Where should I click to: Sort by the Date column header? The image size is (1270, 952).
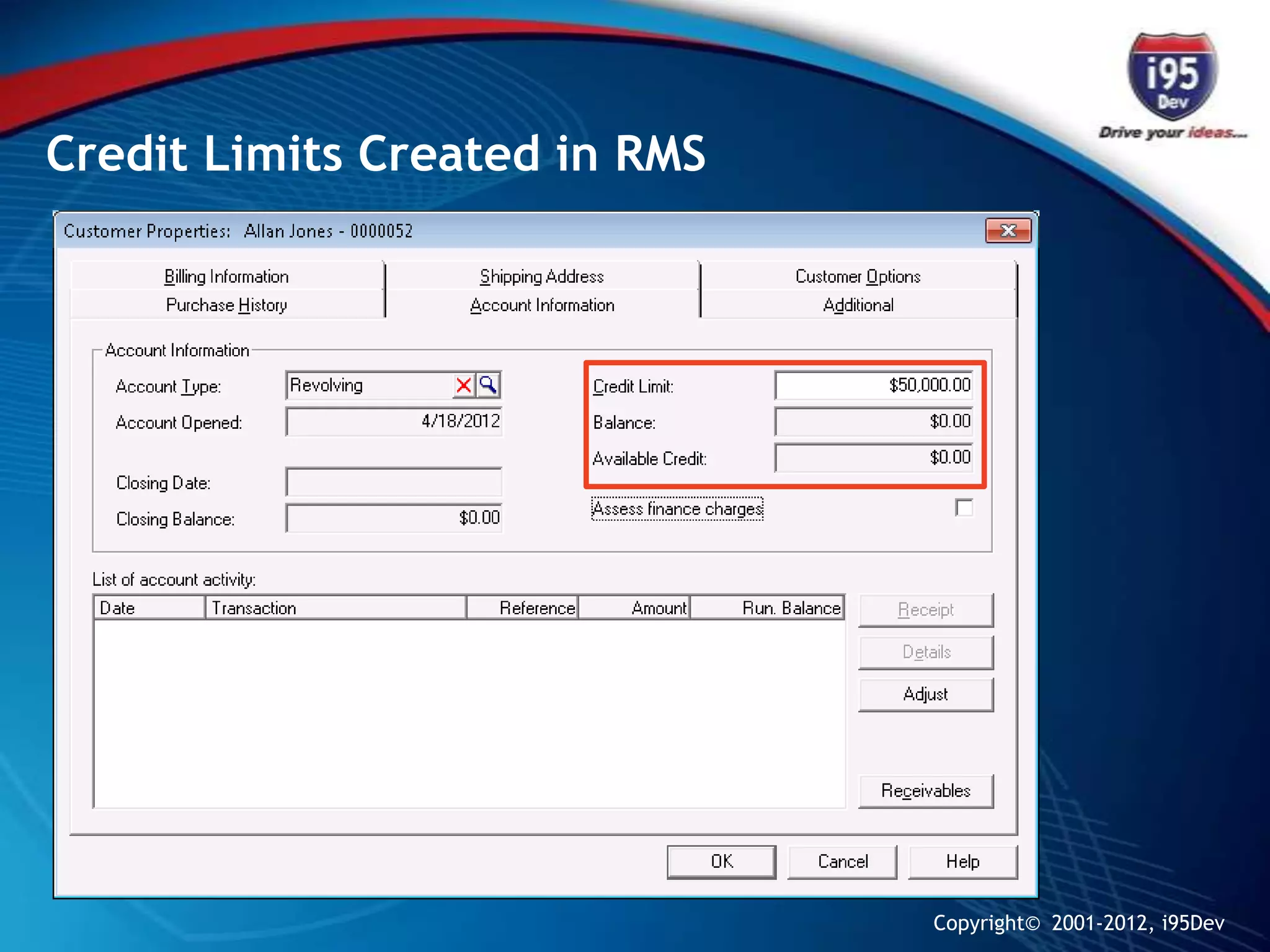coord(149,608)
